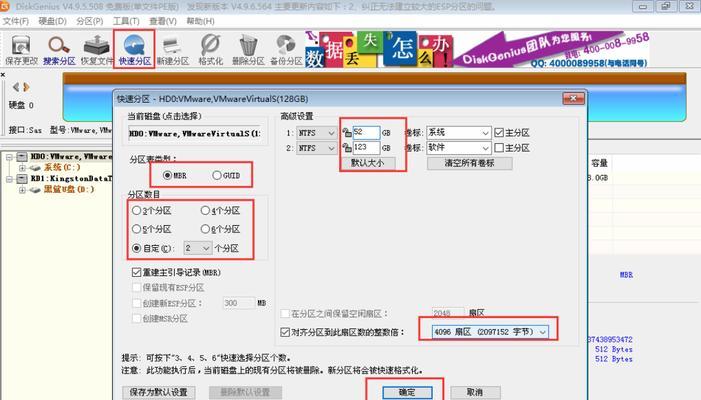Close the Quick Partition dialog
This screenshot has height=400, width=701.
point(573,98)
